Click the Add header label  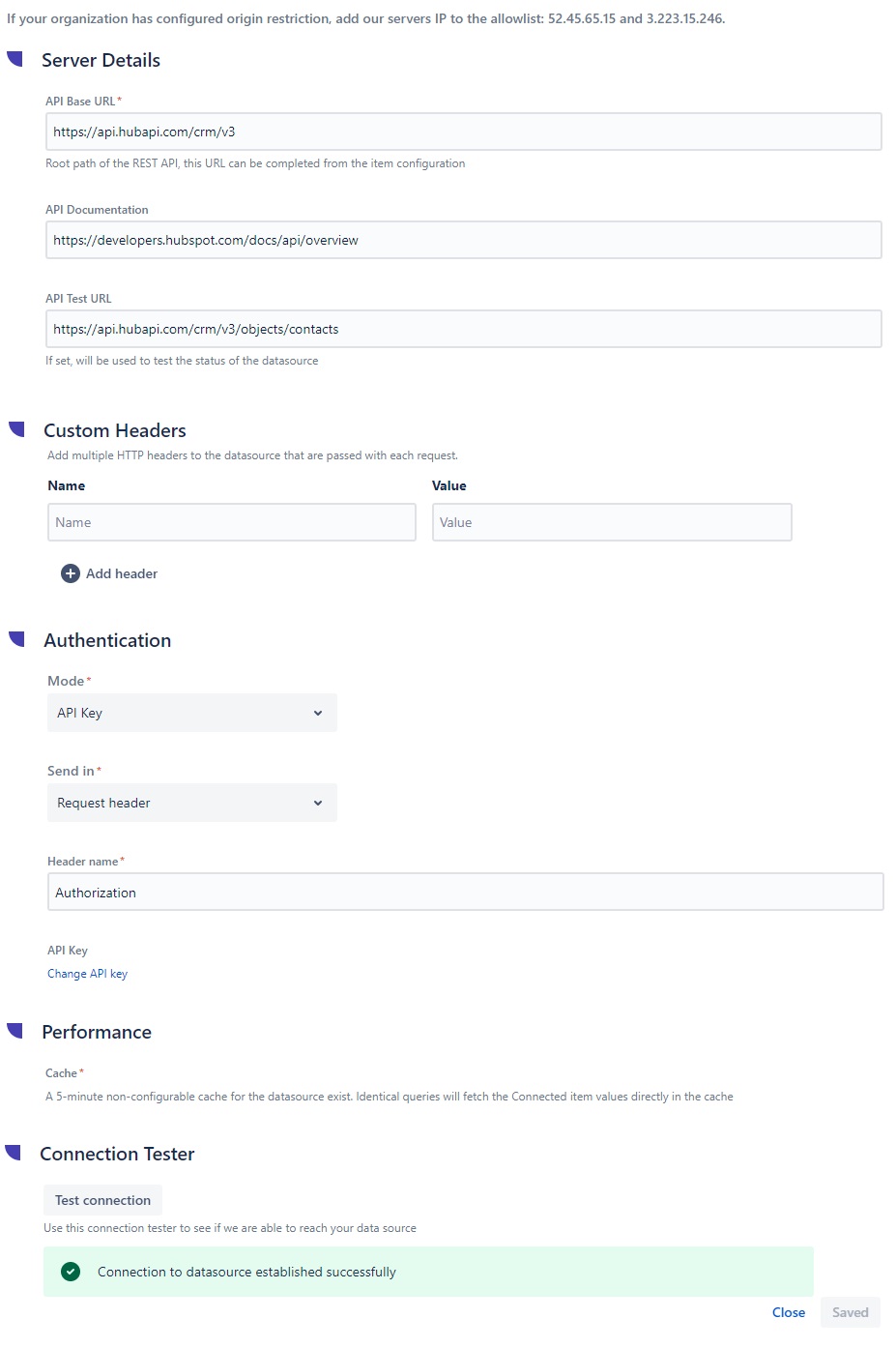pos(122,573)
